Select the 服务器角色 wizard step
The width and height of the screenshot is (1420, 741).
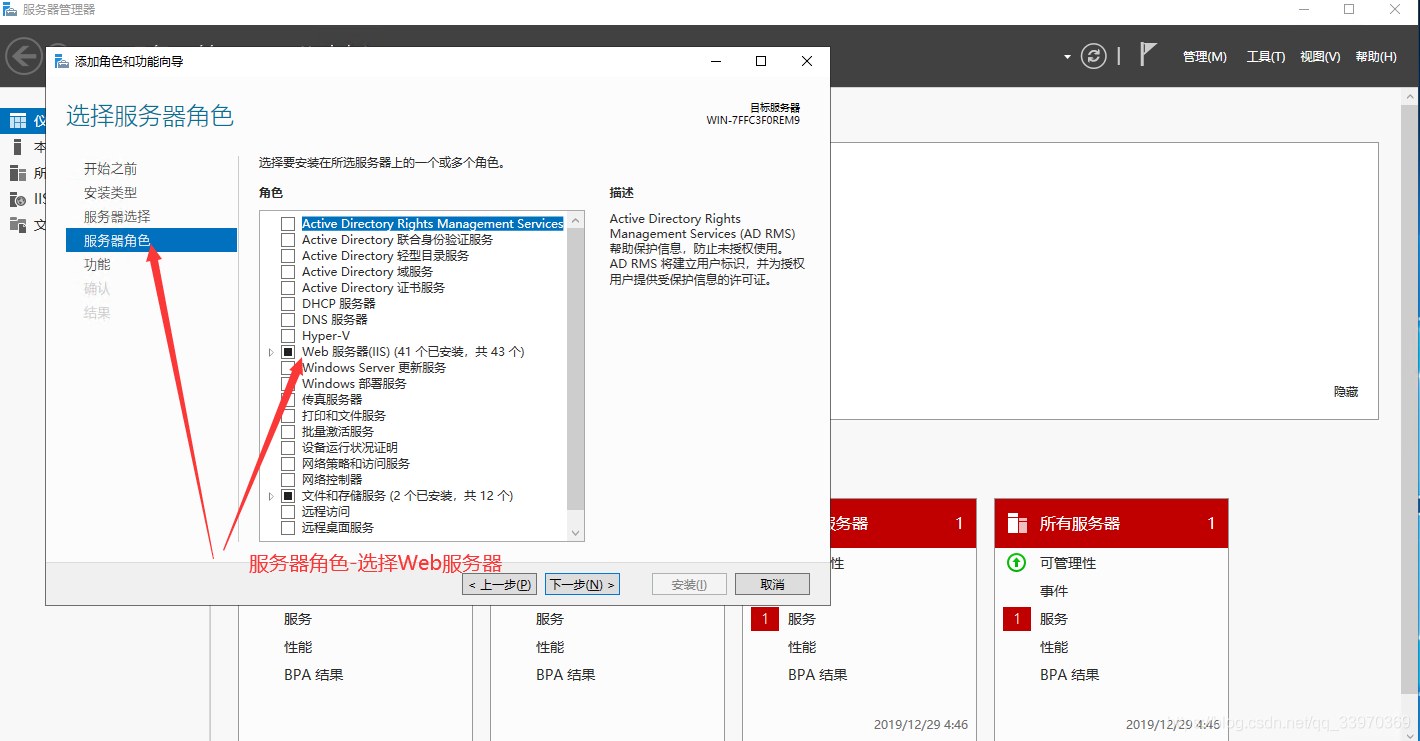(x=152, y=240)
